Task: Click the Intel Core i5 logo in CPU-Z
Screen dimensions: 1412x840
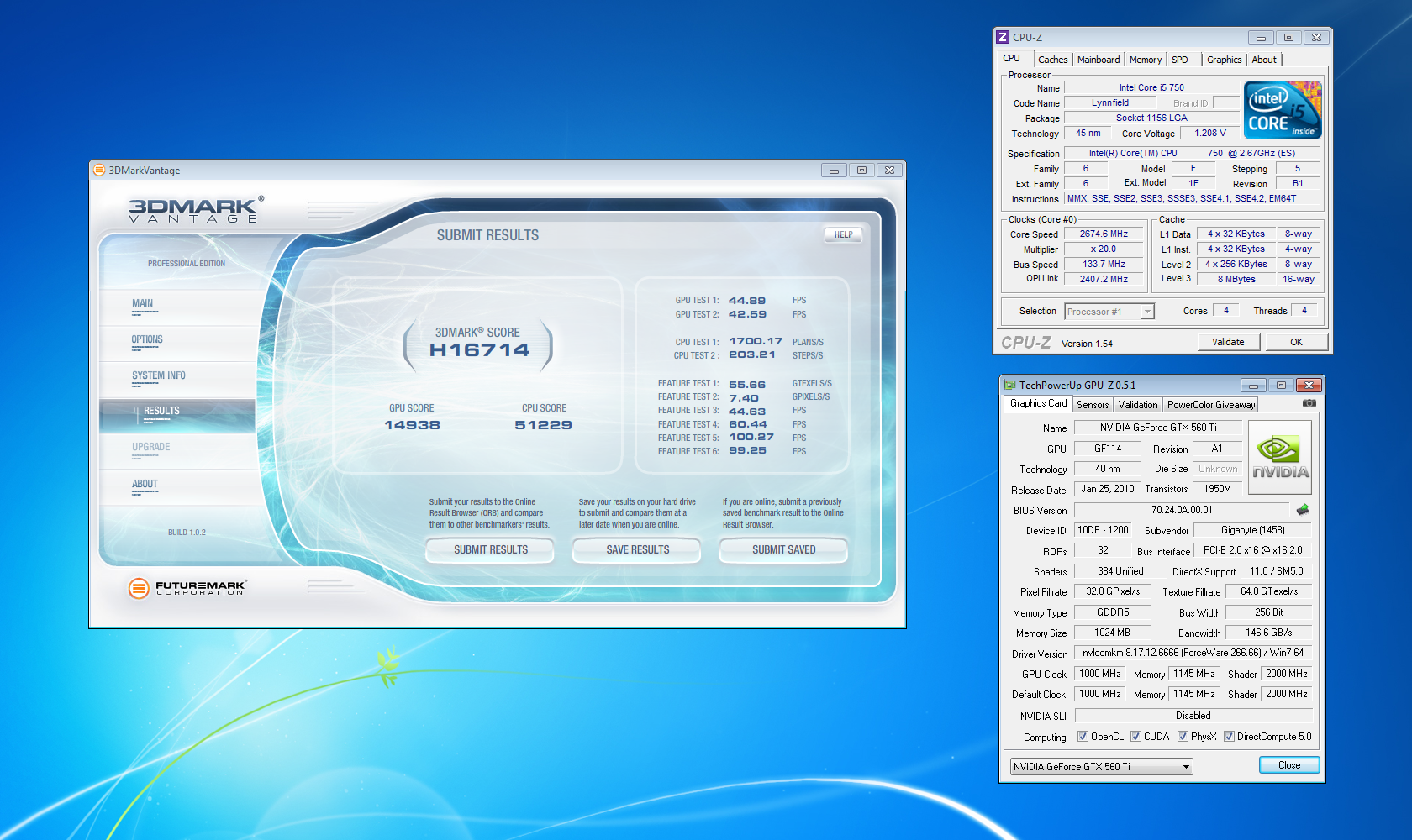Action: 1283,110
